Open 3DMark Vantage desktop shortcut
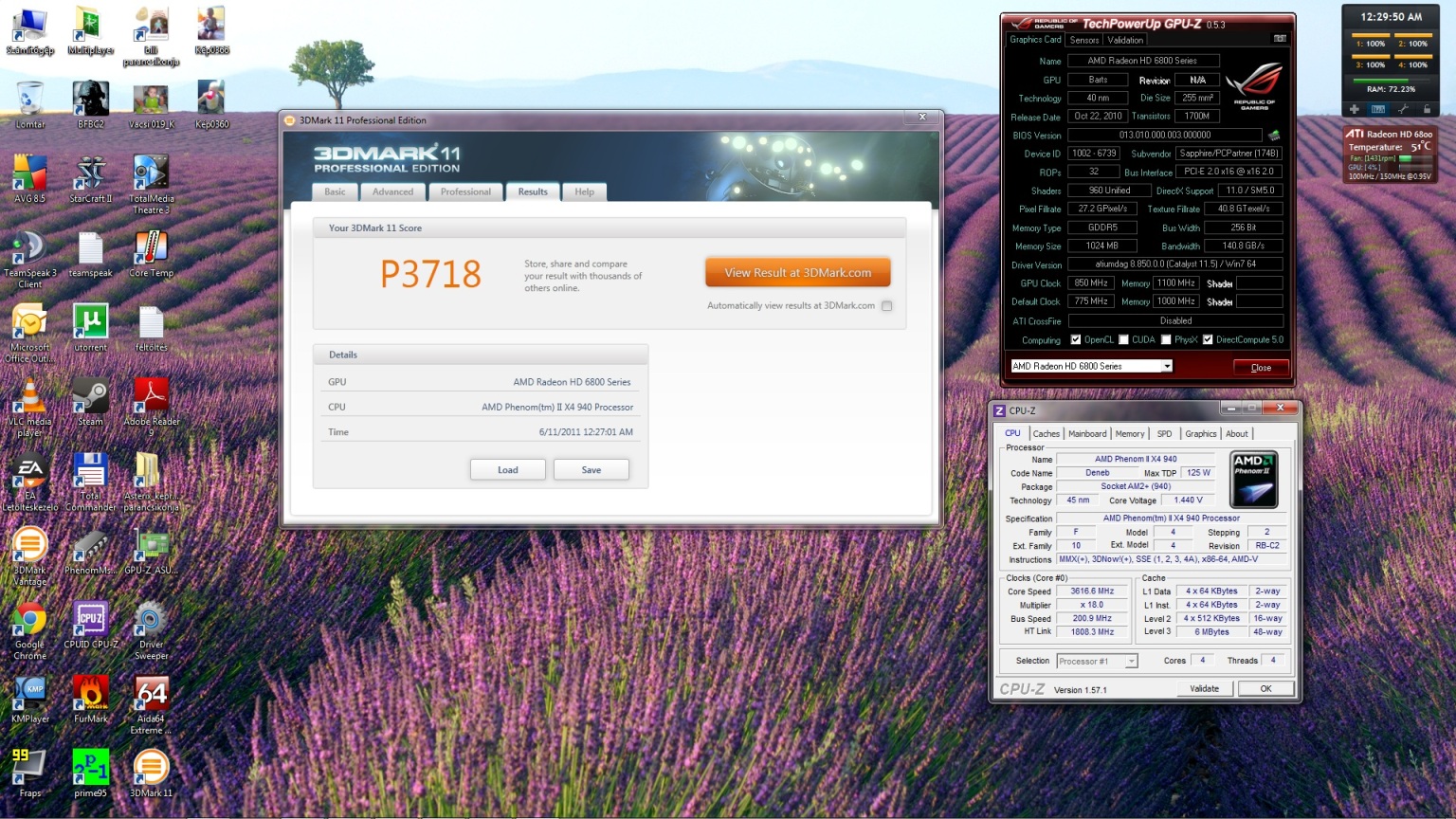This screenshot has width=1456, height=819. [30, 556]
